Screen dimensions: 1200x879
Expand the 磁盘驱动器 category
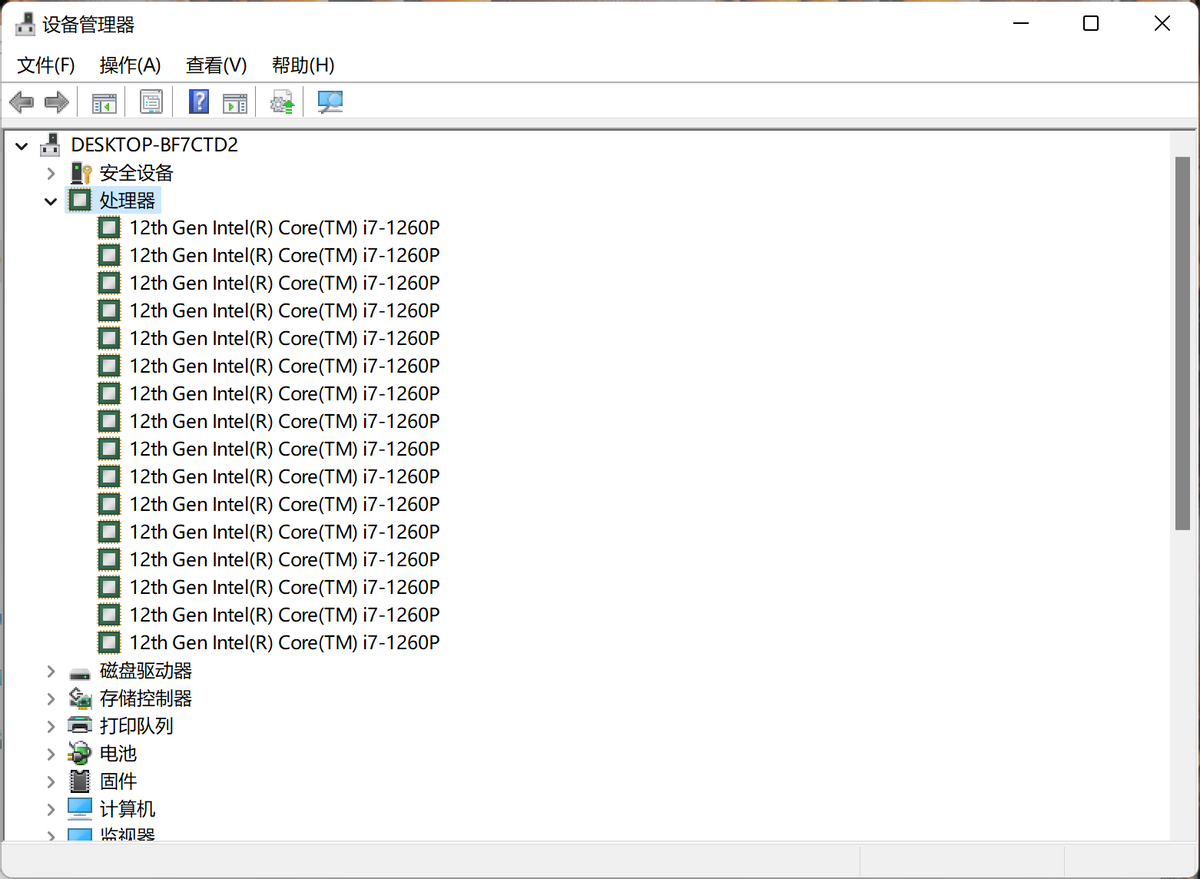click(51, 671)
